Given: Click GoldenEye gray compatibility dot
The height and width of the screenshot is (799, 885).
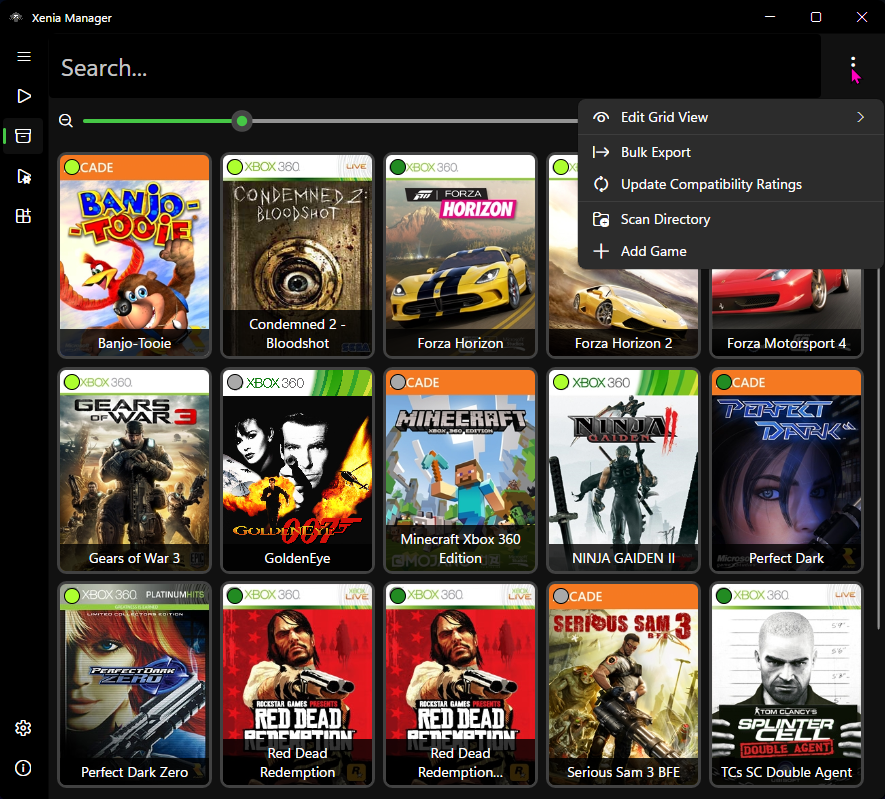Looking at the screenshot, I should (x=235, y=382).
